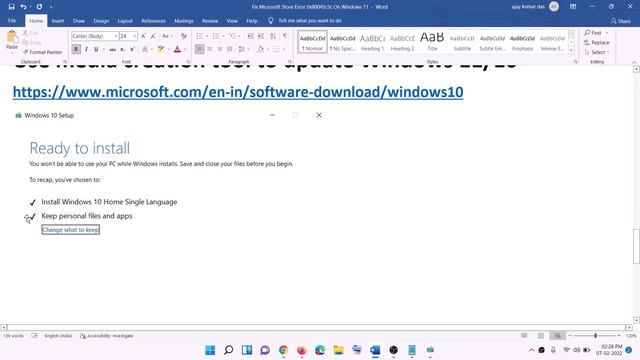Apply the Subtitle style

click(462, 41)
